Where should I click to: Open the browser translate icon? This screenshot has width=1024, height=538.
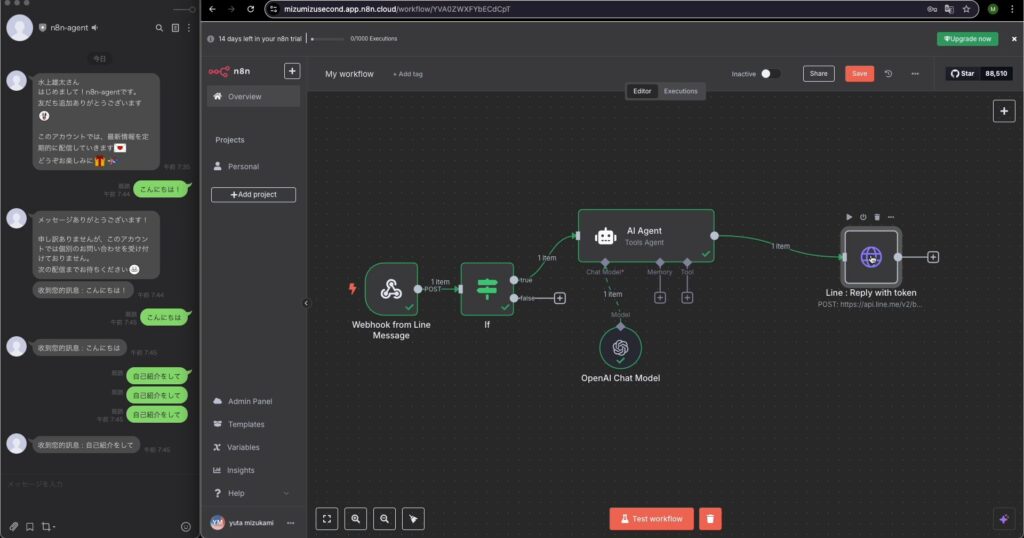[949, 9]
